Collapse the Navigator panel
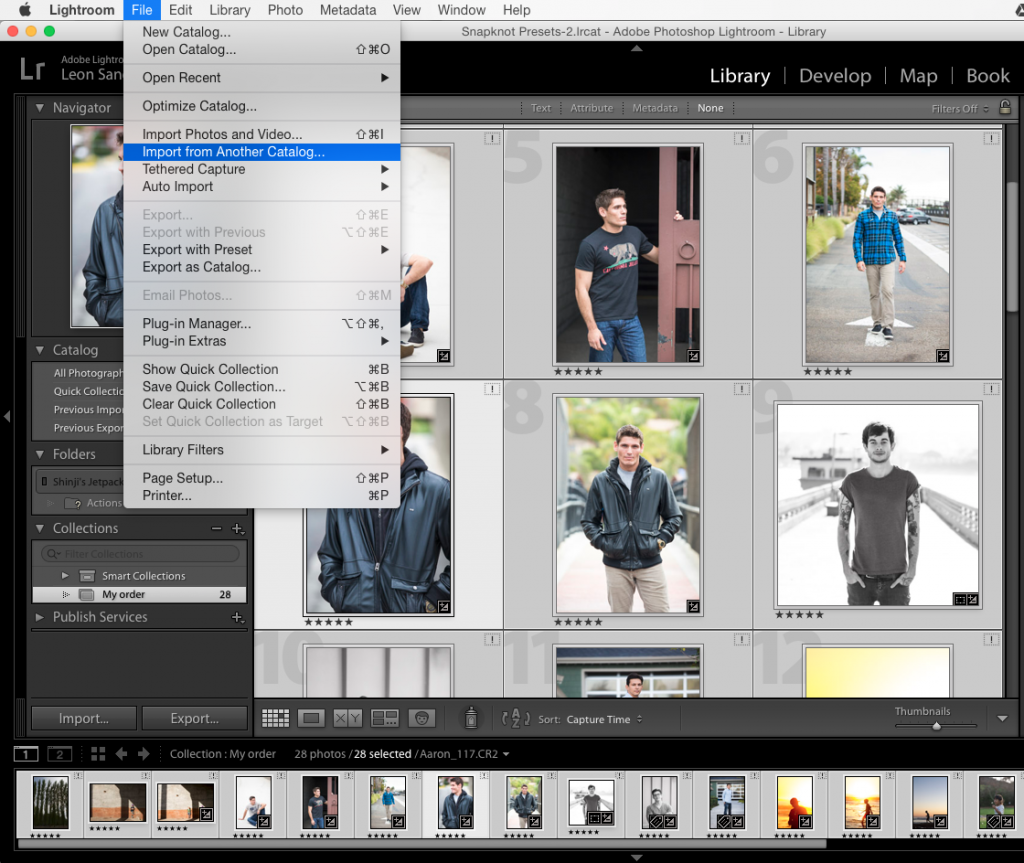The image size is (1024, 863). (41, 107)
